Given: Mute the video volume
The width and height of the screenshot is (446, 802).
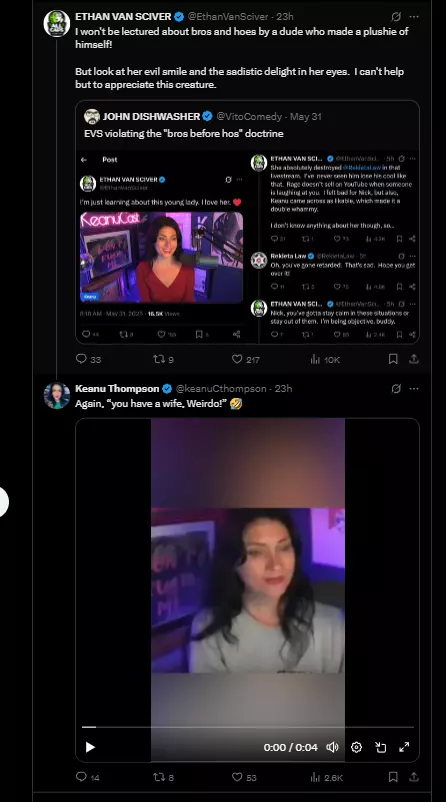Looking at the screenshot, I should point(332,747).
